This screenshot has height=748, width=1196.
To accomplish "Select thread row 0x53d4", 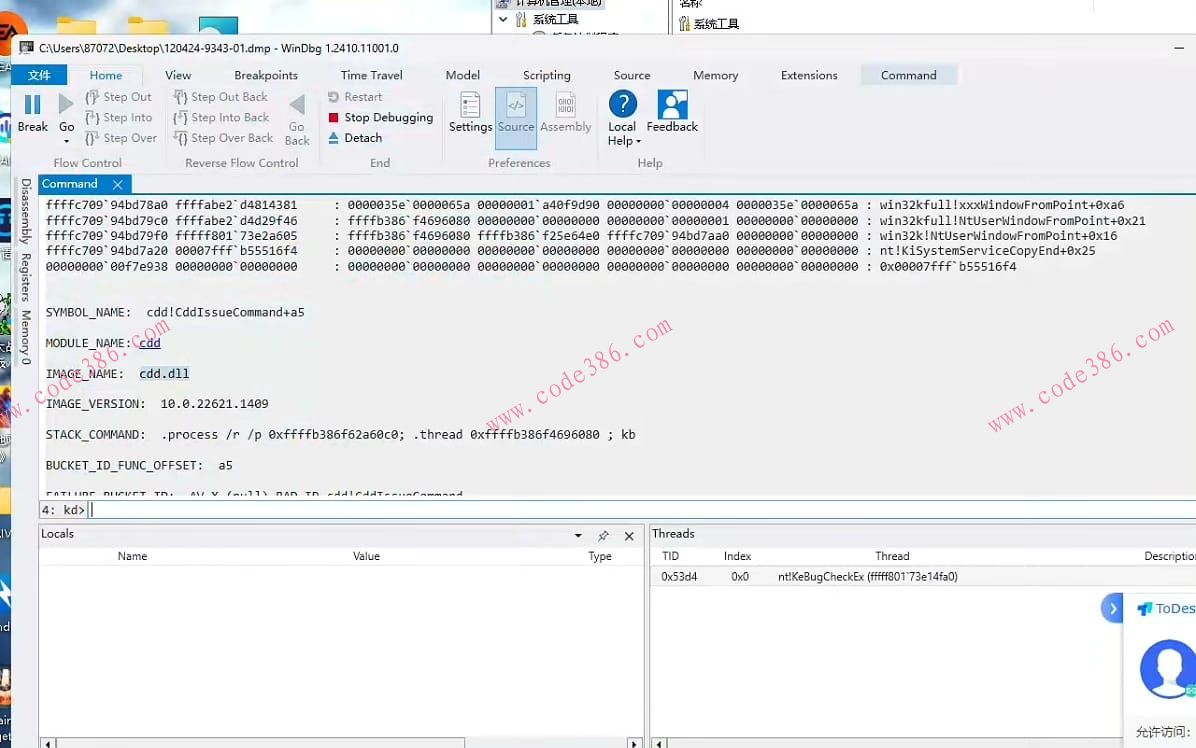I will [x=923, y=577].
